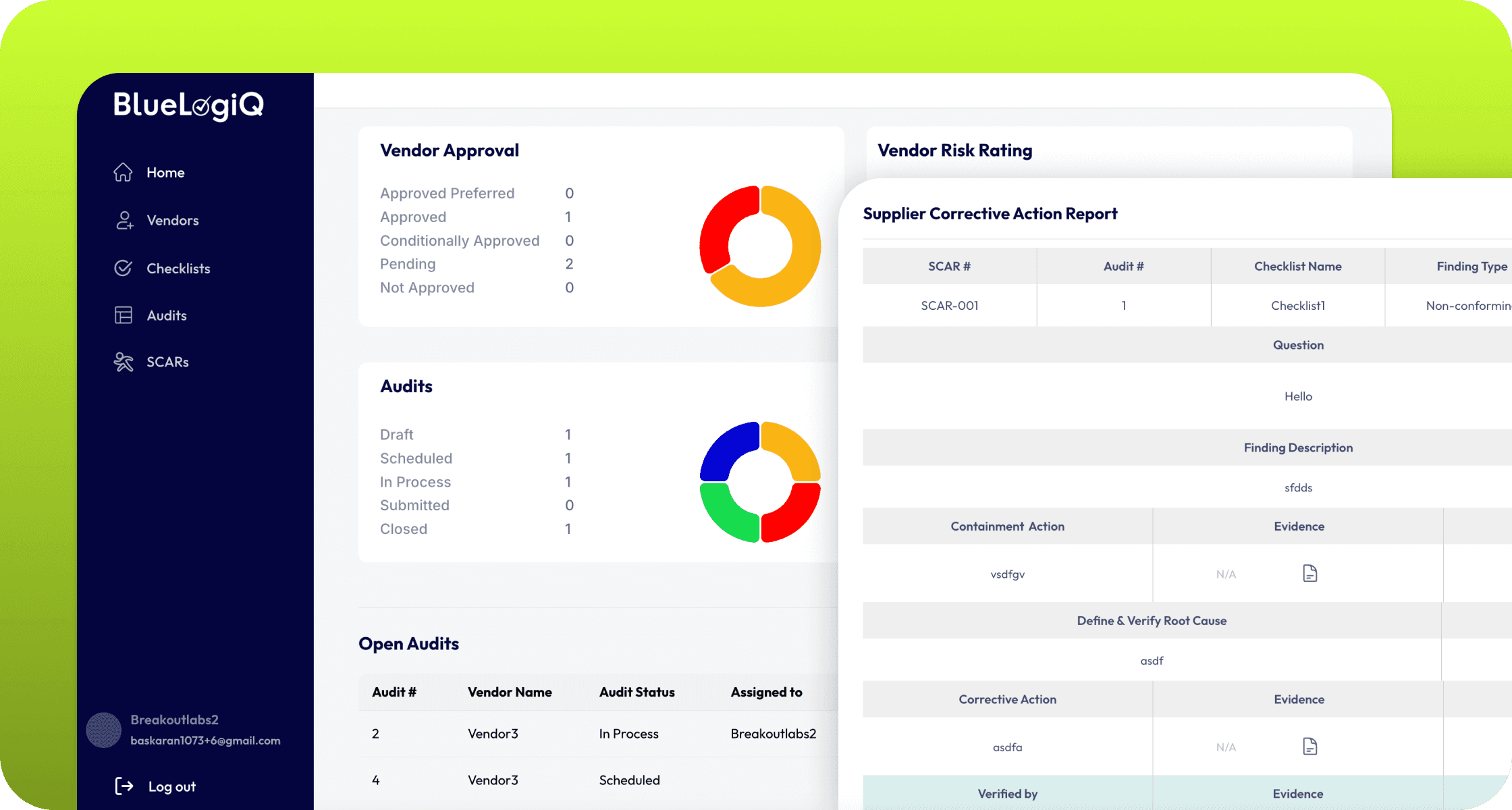
Task: Click the 'asdf' root cause text
Action: (x=1152, y=661)
